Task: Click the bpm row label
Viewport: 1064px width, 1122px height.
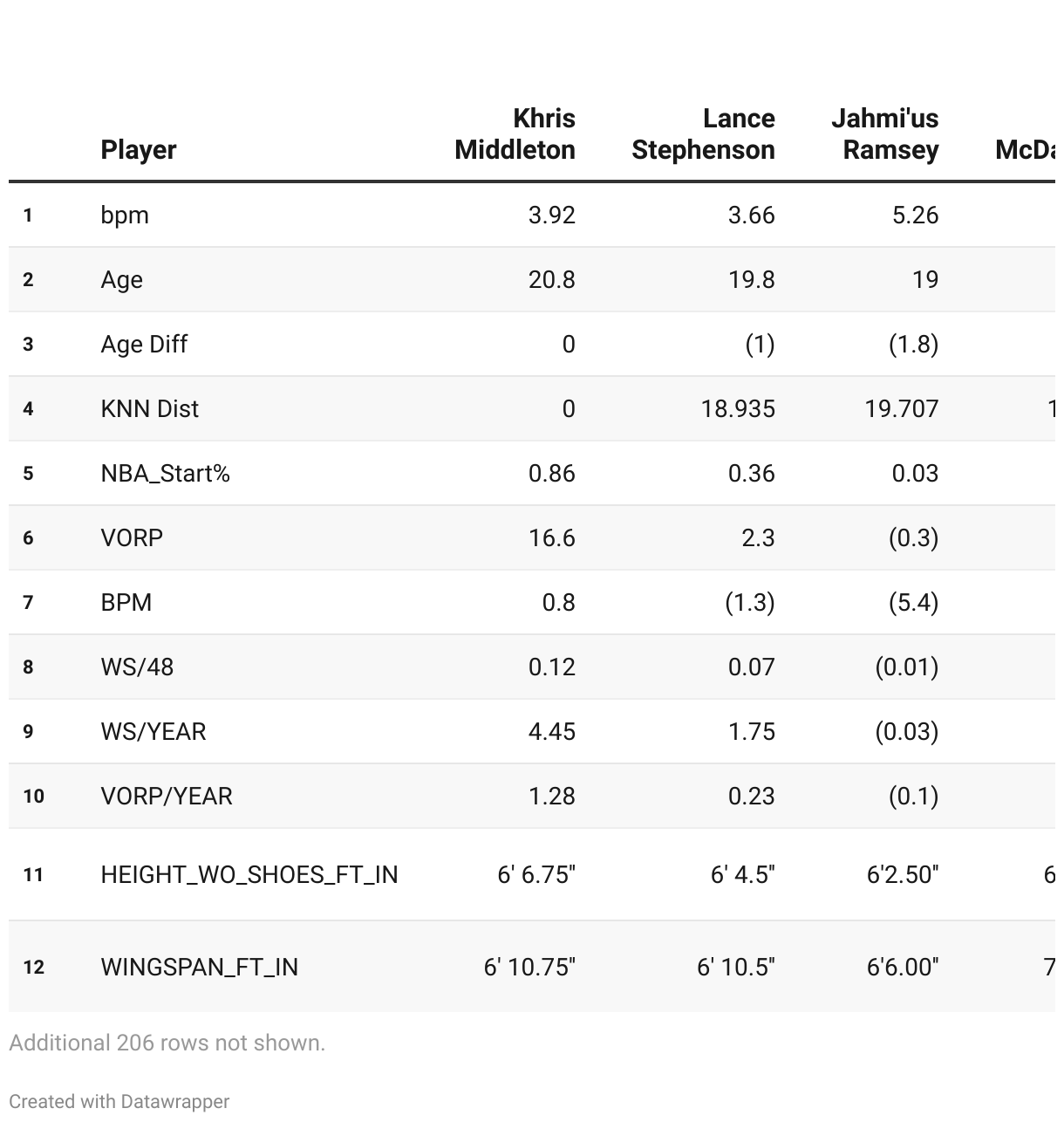Action: point(125,216)
